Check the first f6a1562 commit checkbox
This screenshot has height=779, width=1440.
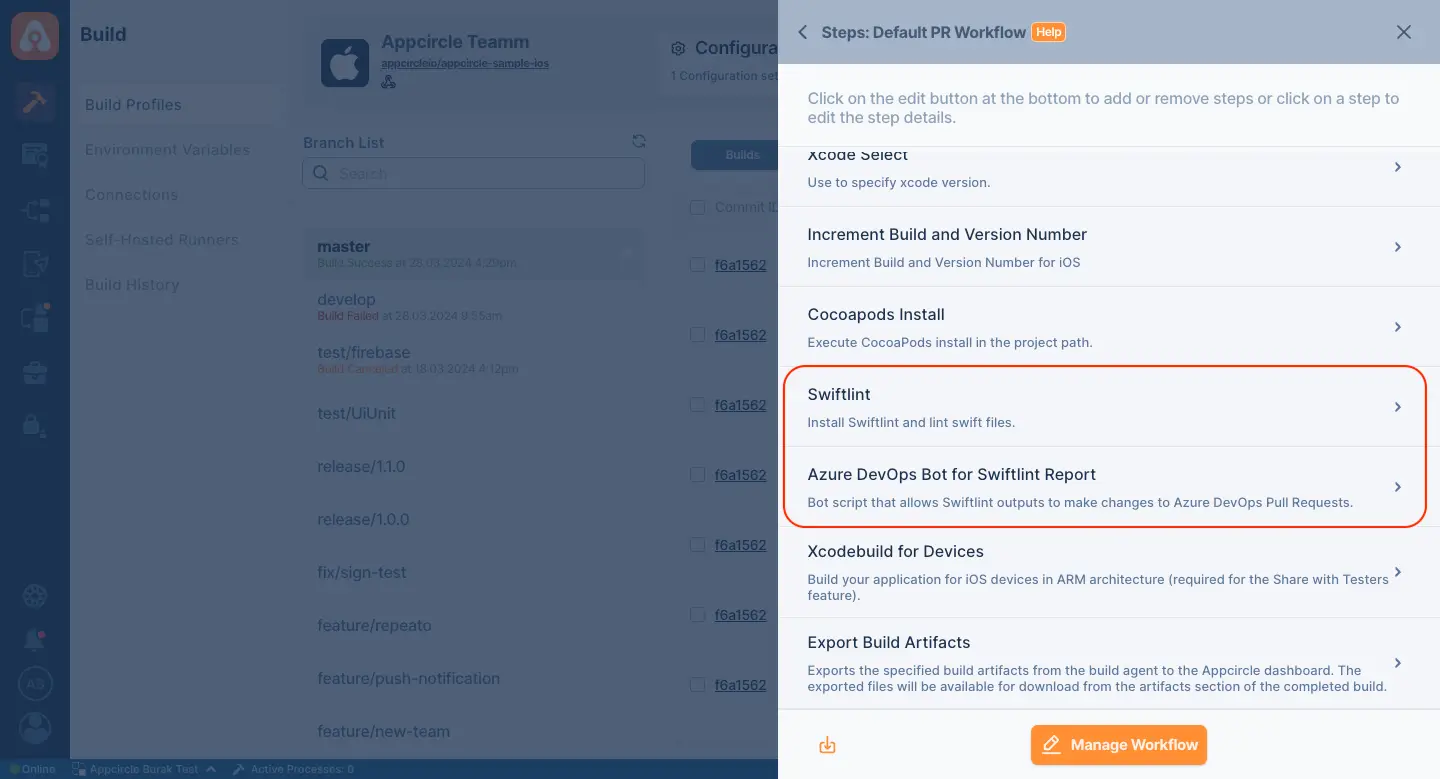pyautogui.click(x=697, y=265)
